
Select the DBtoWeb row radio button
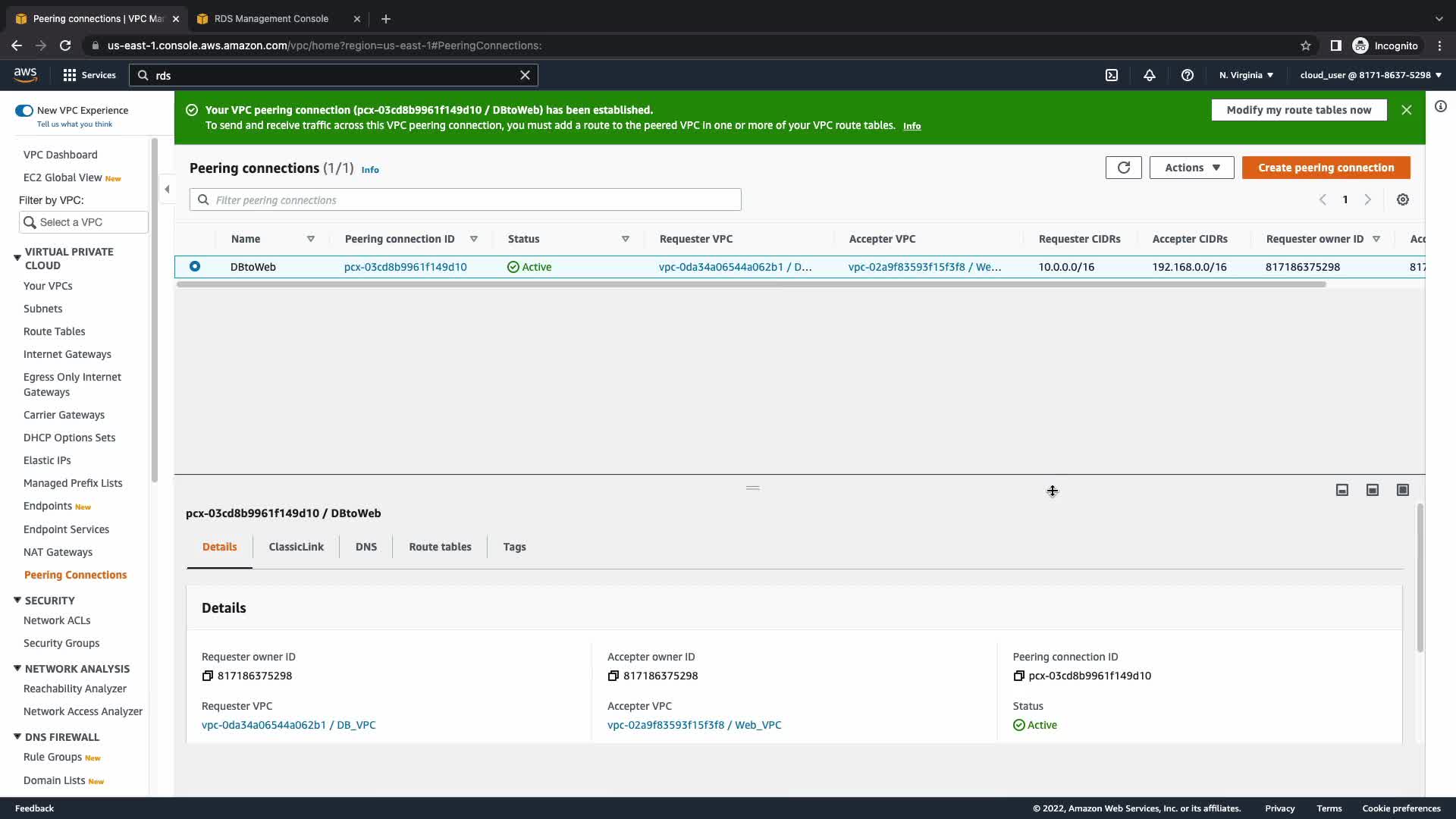195,266
